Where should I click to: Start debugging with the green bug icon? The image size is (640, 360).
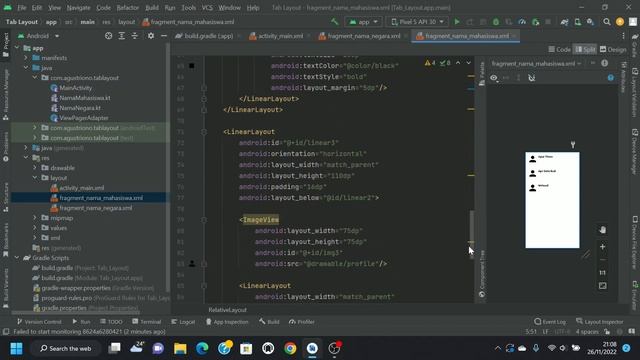(496, 22)
